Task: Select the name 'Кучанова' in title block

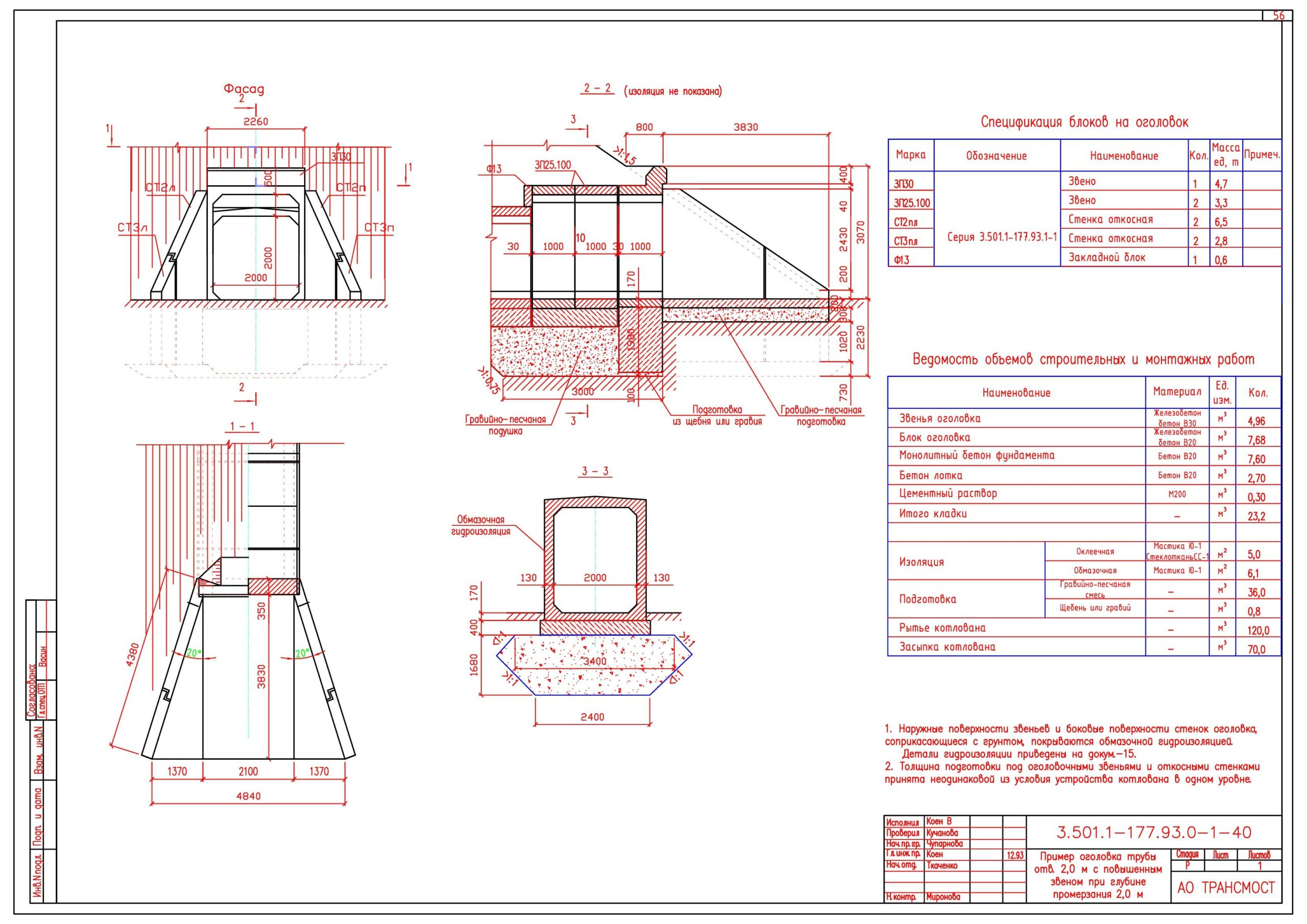Action: click(942, 833)
